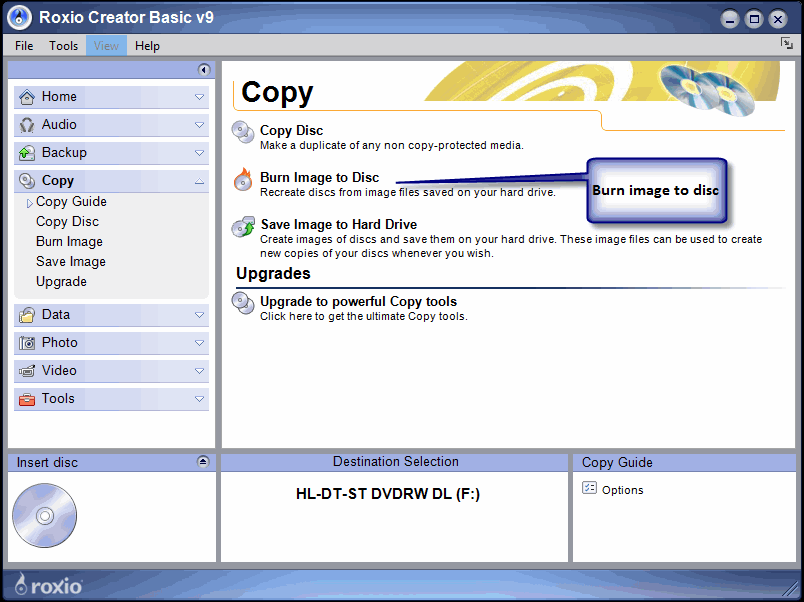The height and width of the screenshot is (602, 804).
Task: Select Copy Guide in the sidebar
Action: pyautogui.click(x=71, y=202)
